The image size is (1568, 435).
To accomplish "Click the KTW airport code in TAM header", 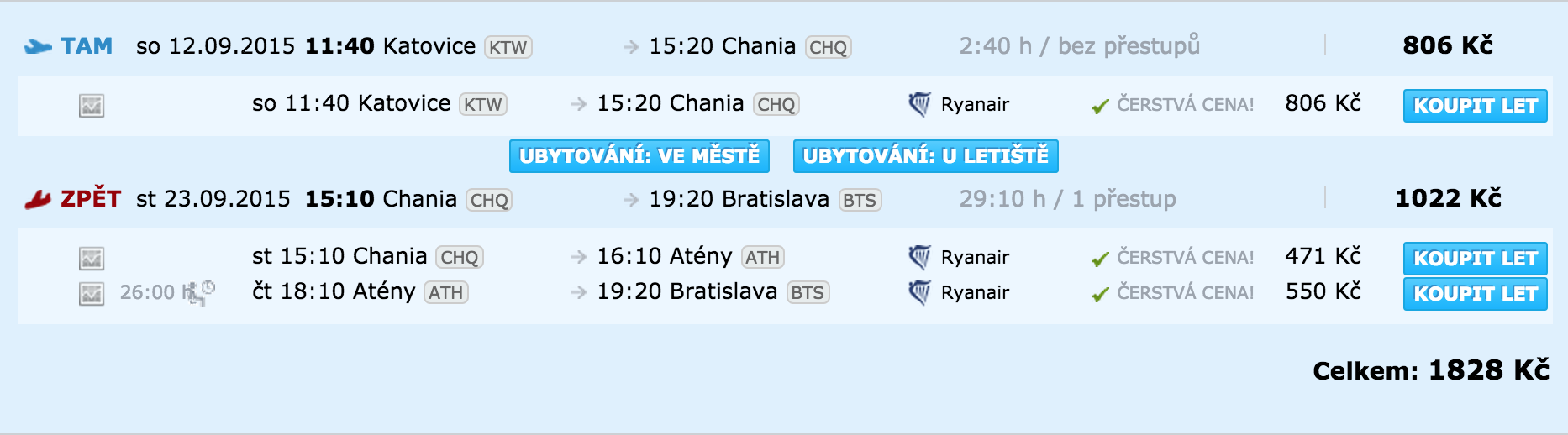I will 508,48.
